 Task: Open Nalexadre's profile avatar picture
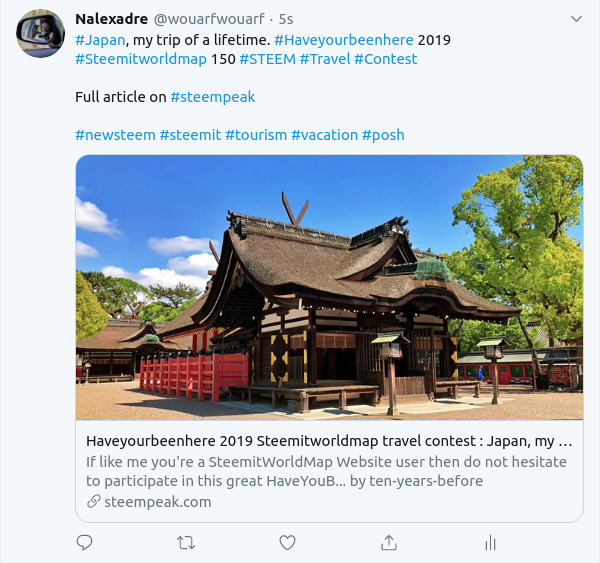pyautogui.click(x=40, y=34)
